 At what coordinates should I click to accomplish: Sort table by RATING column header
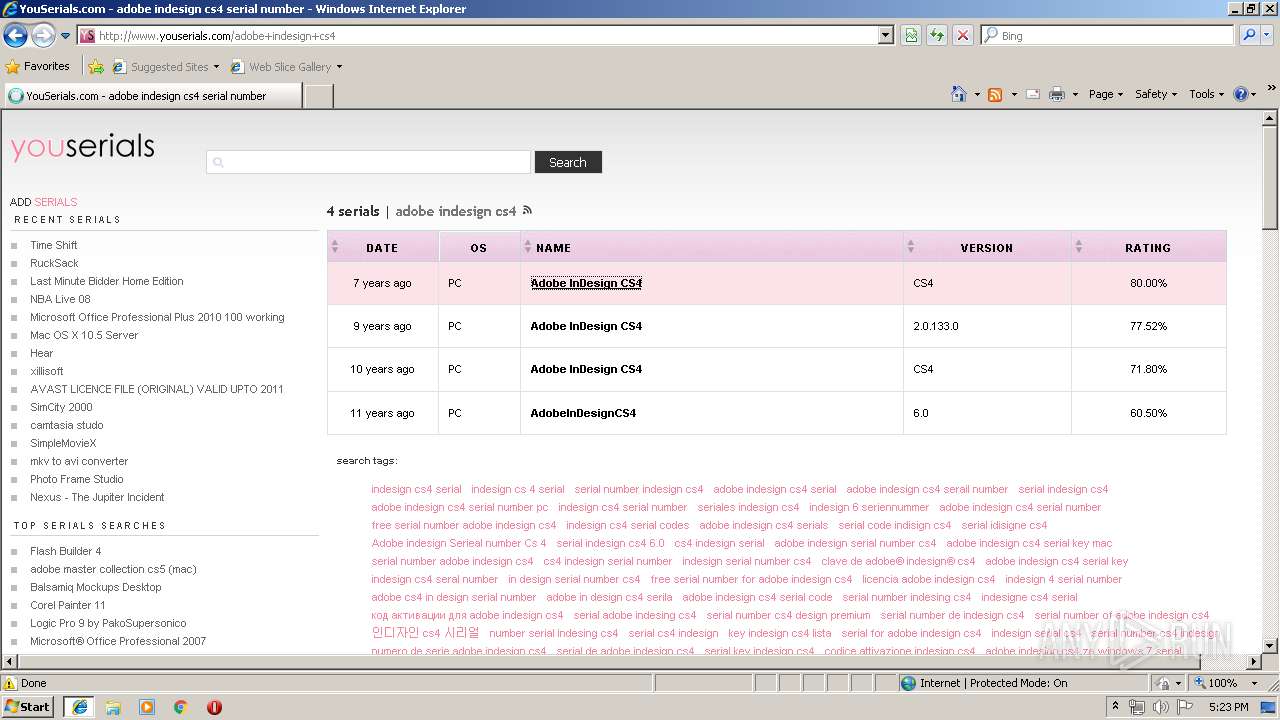(x=1148, y=247)
